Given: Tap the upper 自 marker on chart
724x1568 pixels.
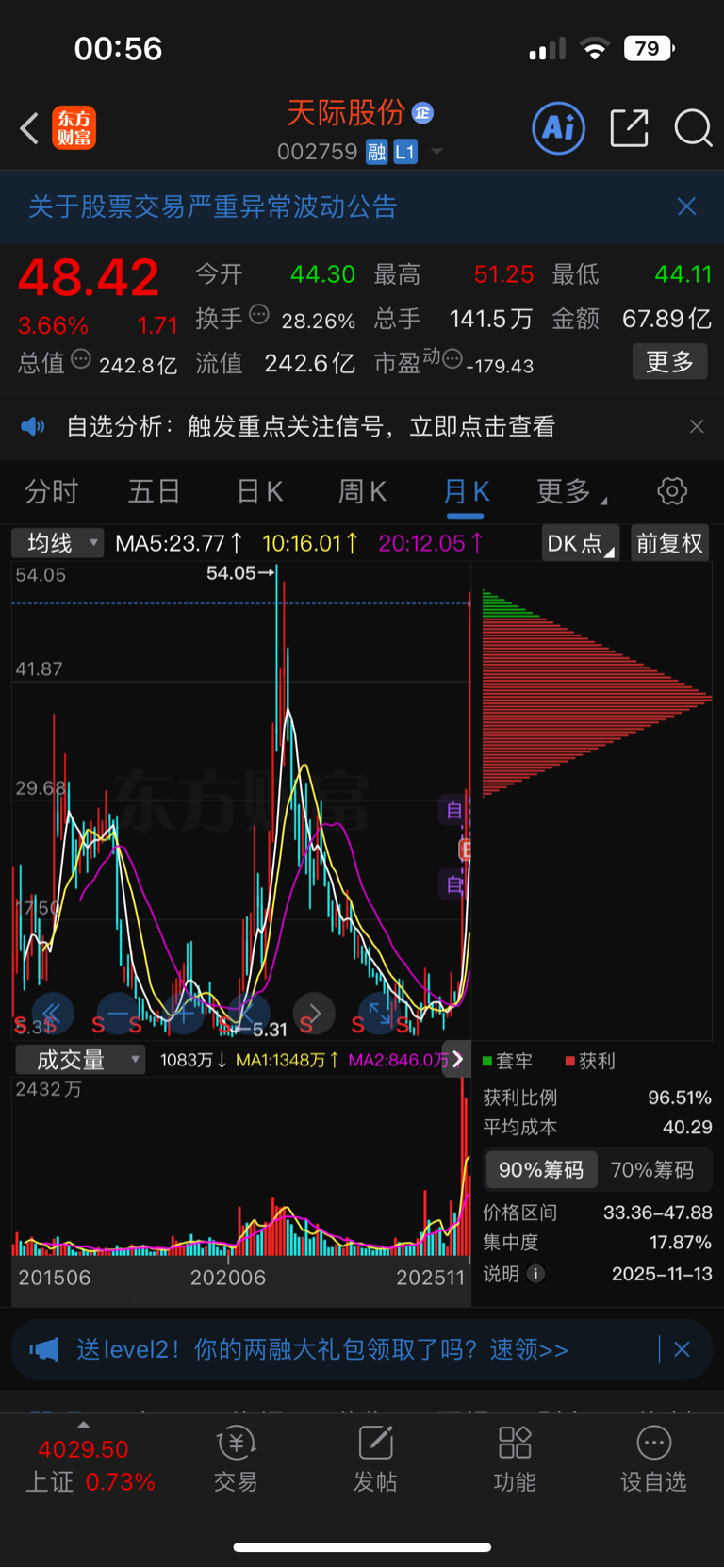Looking at the screenshot, I should tap(454, 810).
